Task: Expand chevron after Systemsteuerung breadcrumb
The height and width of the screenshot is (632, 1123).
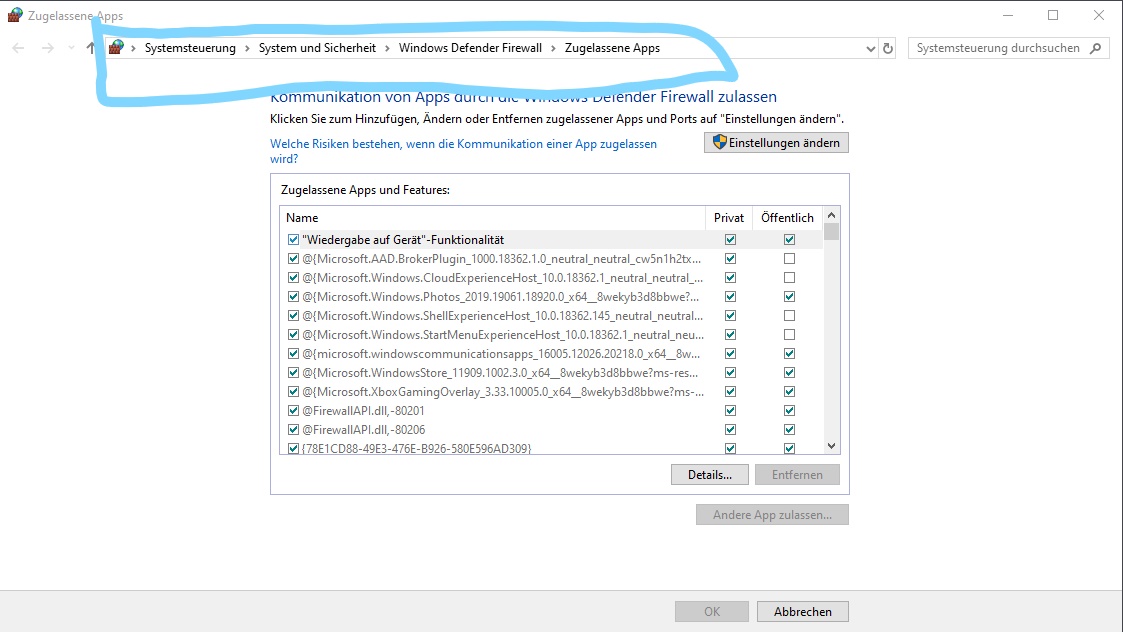Action: point(247,48)
